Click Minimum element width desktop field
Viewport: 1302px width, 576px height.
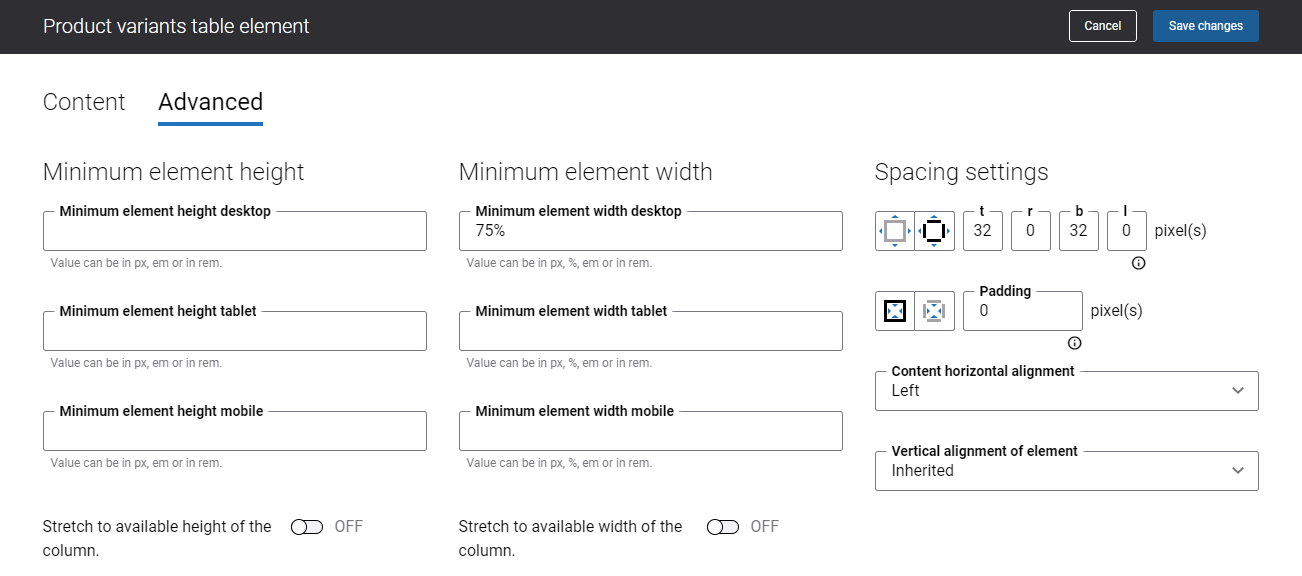point(650,231)
